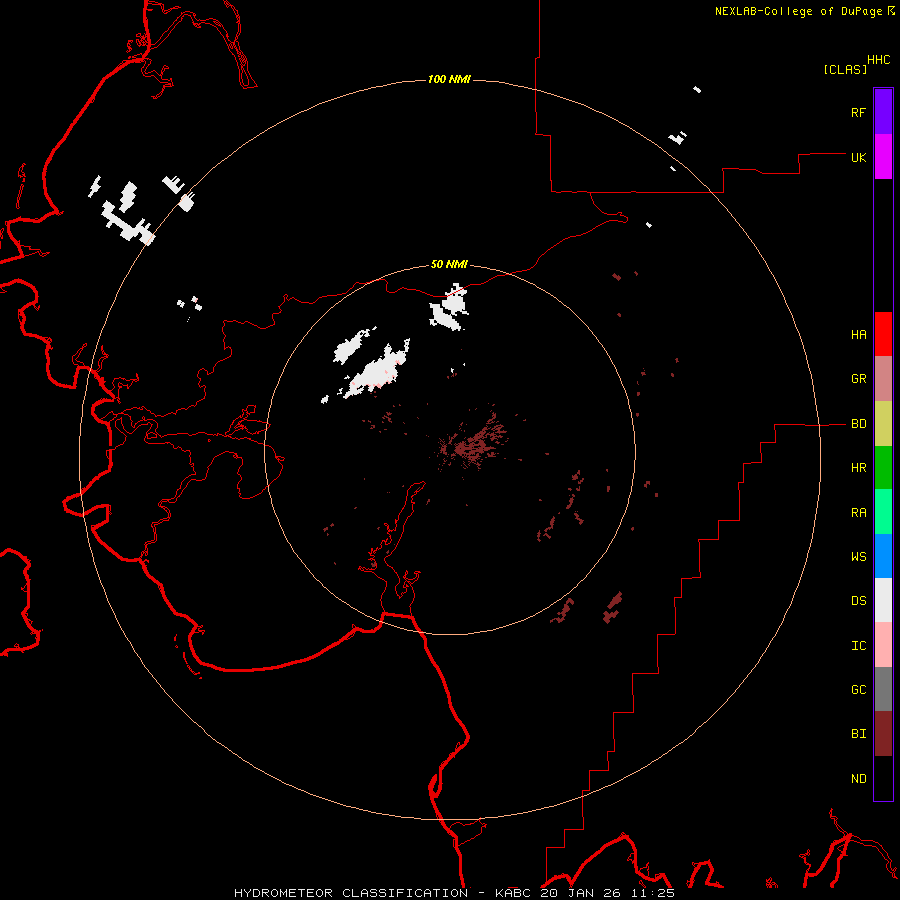Click the magenta UK color swatch
The image size is (900, 900).
click(x=883, y=157)
